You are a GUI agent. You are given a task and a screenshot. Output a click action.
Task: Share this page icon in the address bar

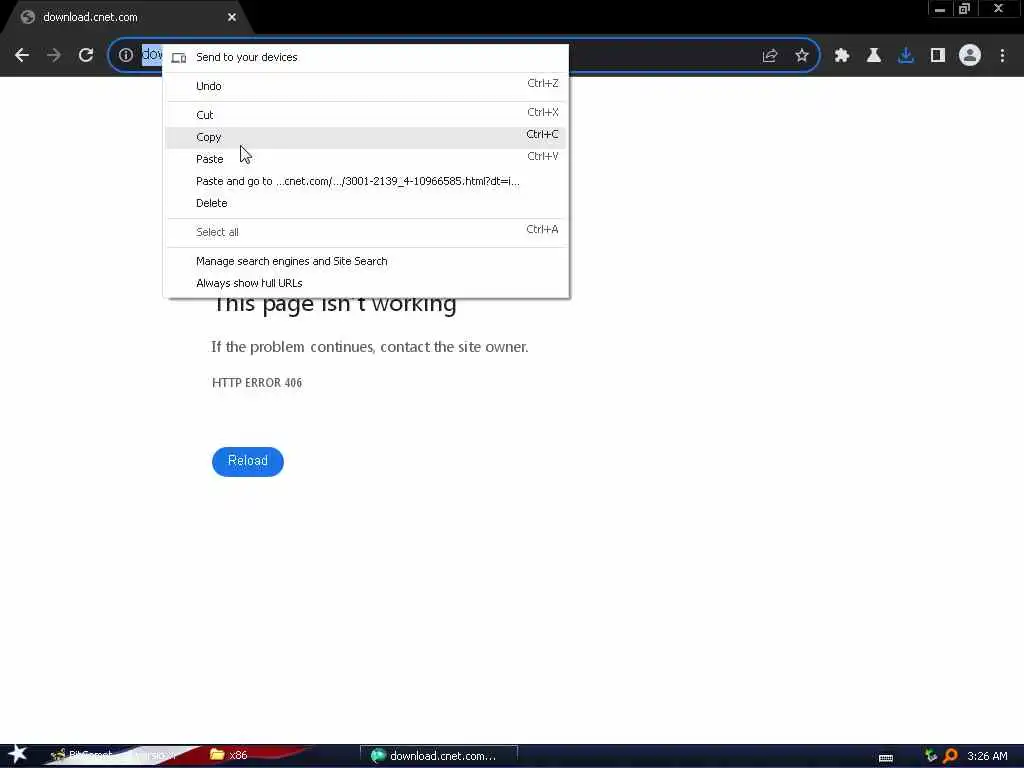coord(770,56)
